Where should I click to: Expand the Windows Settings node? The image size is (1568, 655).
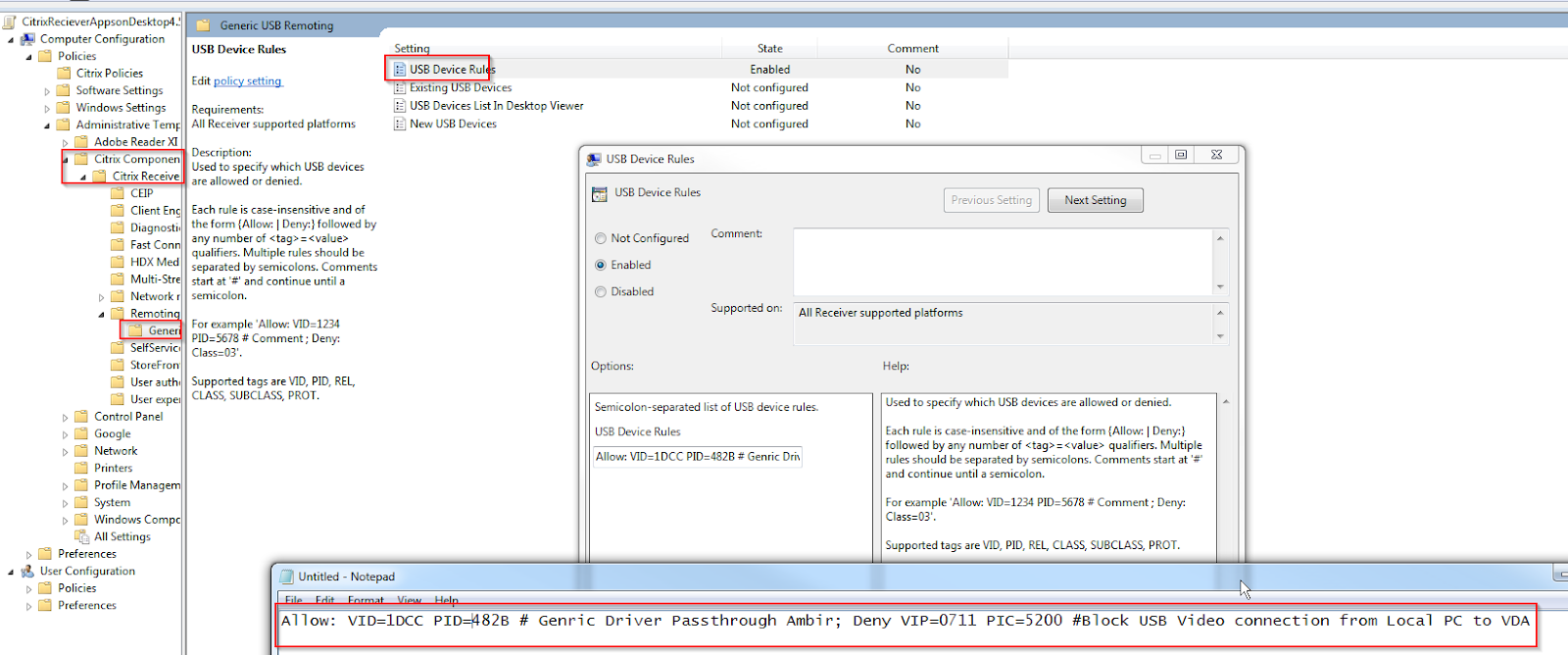pyautogui.click(x=47, y=108)
